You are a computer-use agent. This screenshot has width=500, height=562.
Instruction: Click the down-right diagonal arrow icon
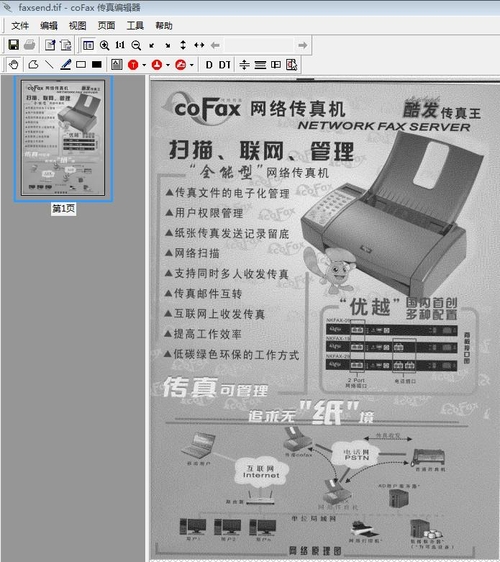[167, 45]
